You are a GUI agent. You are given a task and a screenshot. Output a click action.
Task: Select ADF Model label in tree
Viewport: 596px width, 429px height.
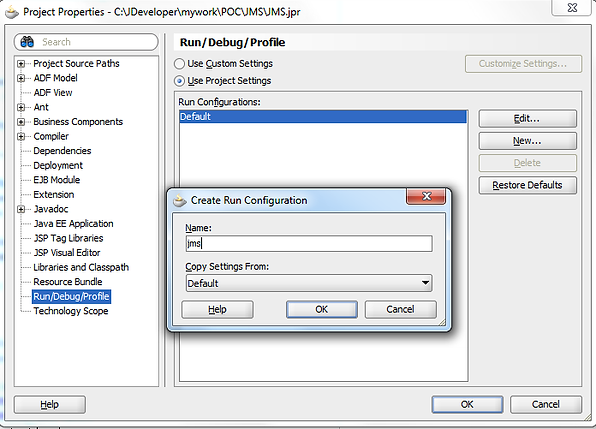pyautogui.click(x=55, y=78)
